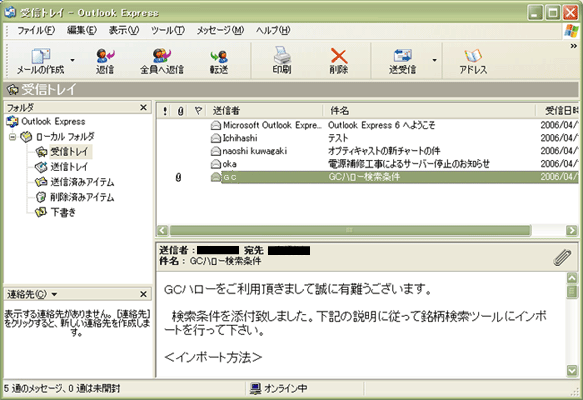Viewport: 583px width, 400px height.
Task: Click the 削除 (Delete) red X icon
Action: pos(339,57)
